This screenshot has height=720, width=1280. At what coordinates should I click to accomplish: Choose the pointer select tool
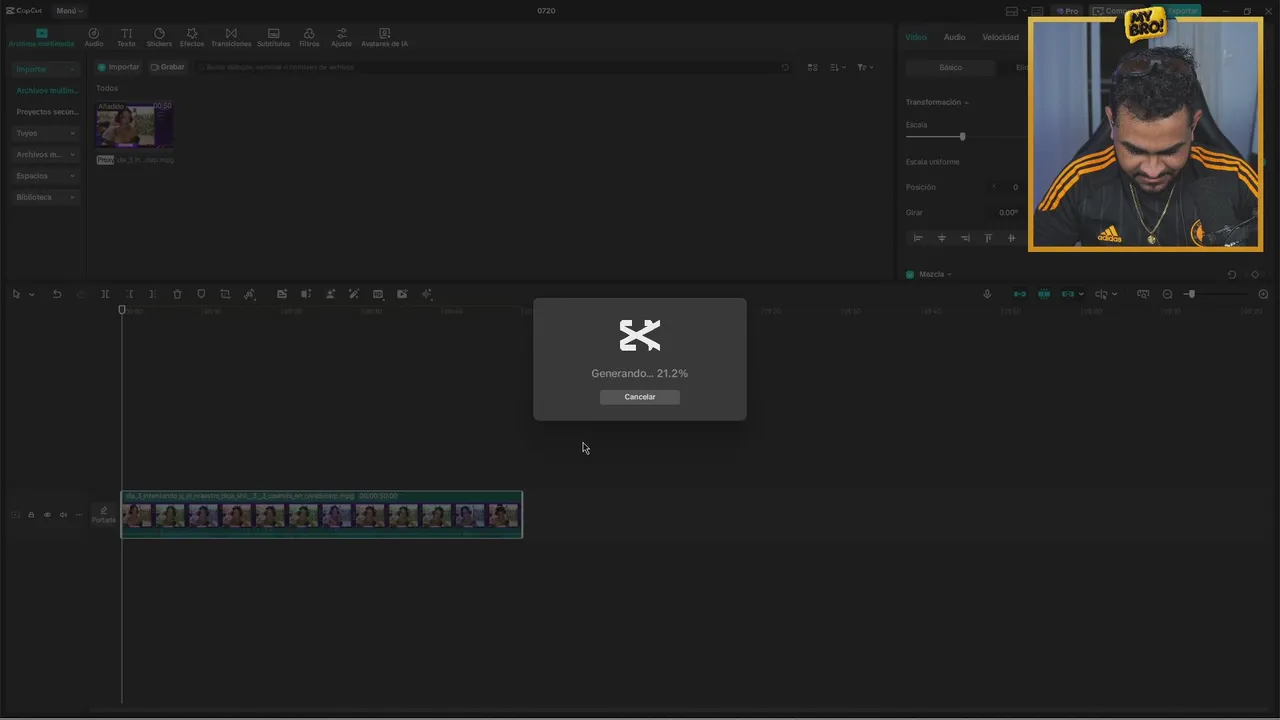(16, 294)
